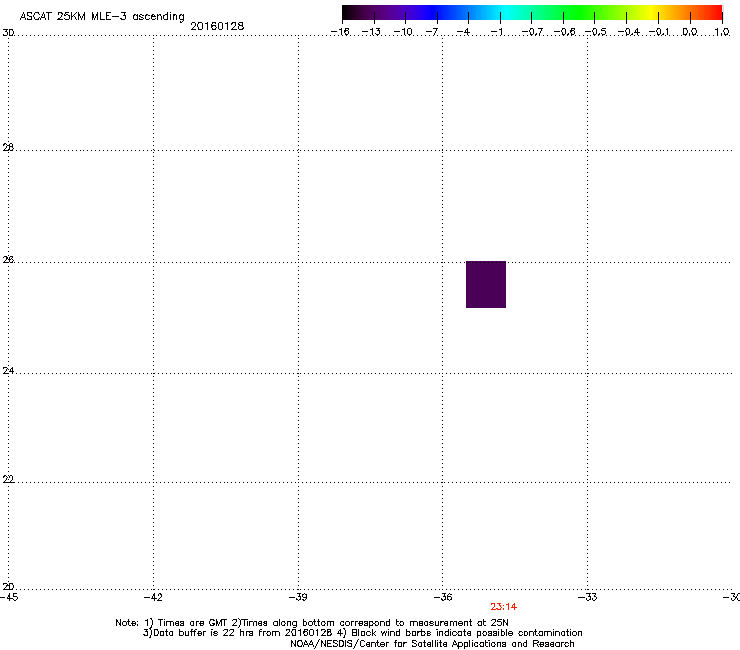Click the latitude label 24
The image size is (740, 650).
pos(8,371)
